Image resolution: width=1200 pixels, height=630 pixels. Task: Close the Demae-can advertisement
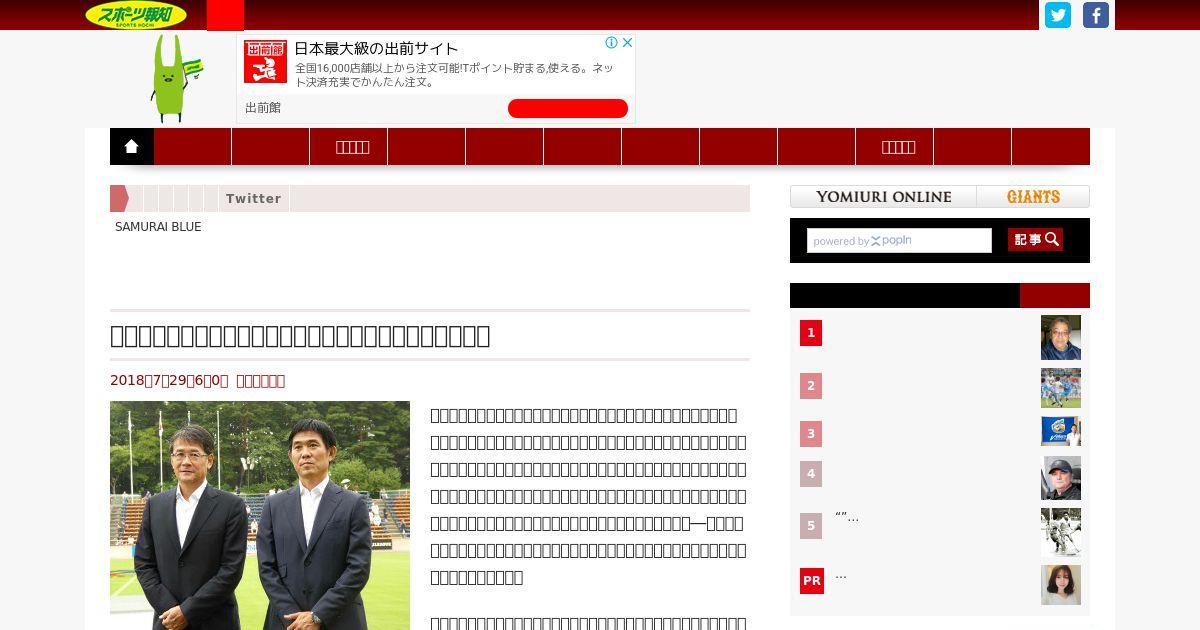pos(627,43)
